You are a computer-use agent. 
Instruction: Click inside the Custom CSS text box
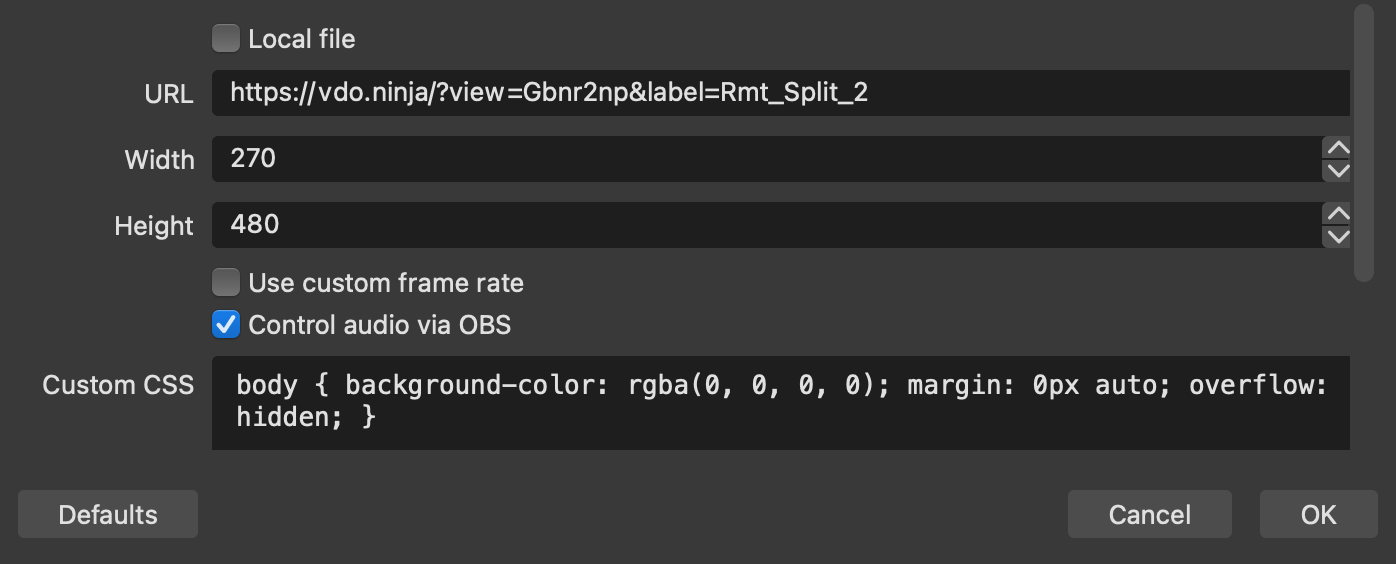tap(781, 402)
